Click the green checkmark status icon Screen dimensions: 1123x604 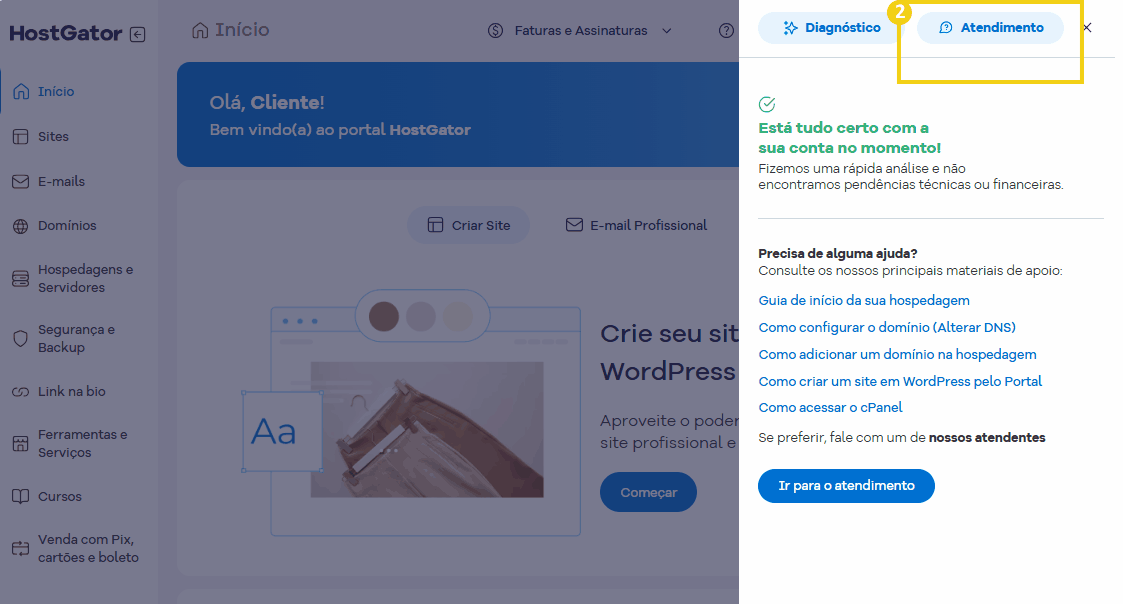pos(767,105)
